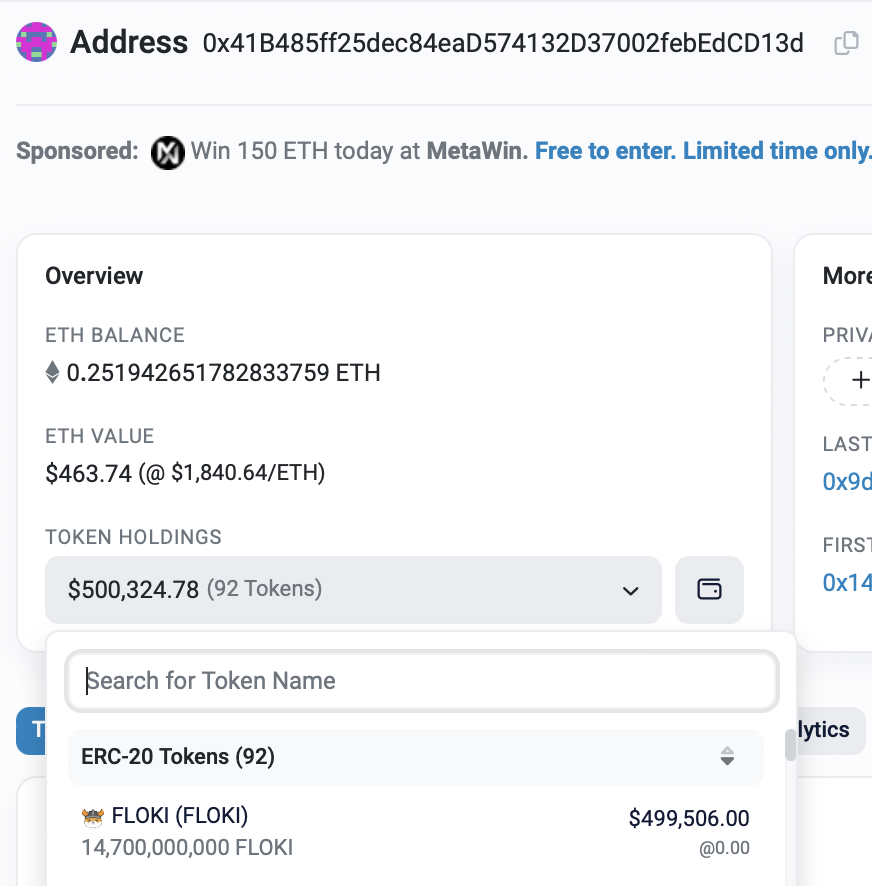The image size is (872, 886).
Task: Collapse the $500,324.78 token holdings dropdown
Action: [353, 590]
